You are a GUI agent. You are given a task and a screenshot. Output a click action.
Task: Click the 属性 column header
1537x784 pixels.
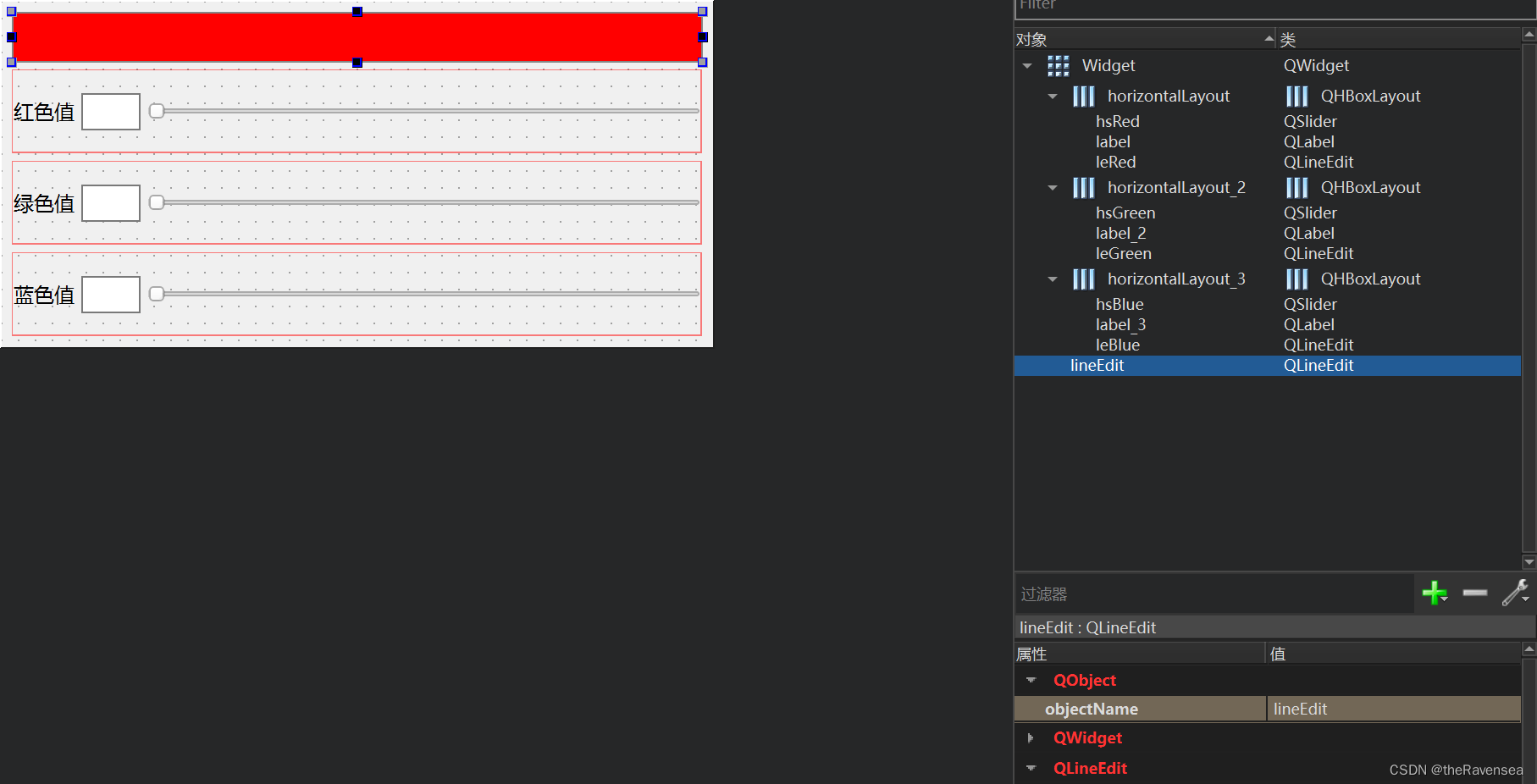click(x=1139, y=654)
